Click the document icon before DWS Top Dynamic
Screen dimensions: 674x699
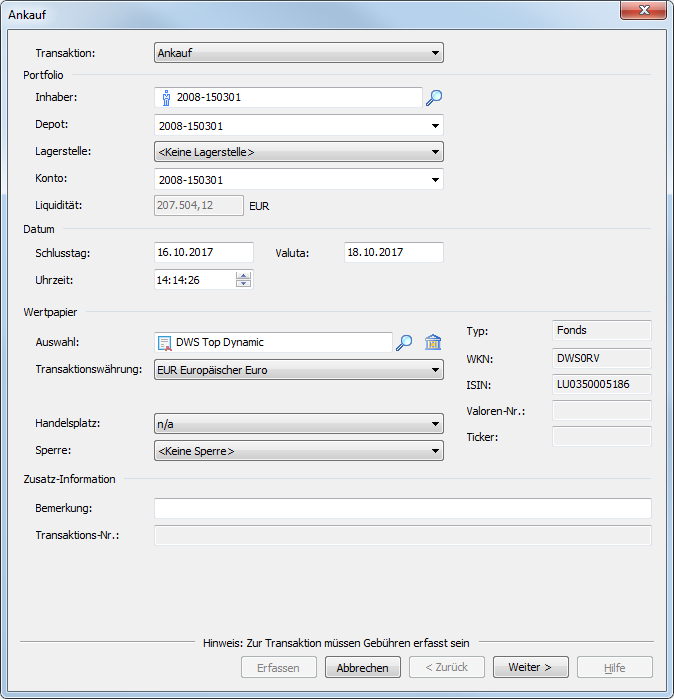click(165, 342)
